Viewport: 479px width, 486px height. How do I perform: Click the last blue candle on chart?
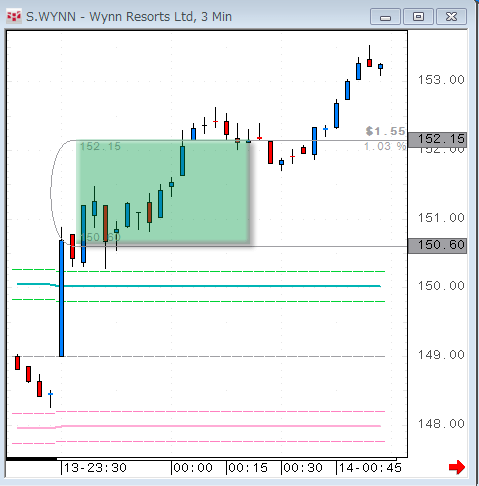pos(380,66)
